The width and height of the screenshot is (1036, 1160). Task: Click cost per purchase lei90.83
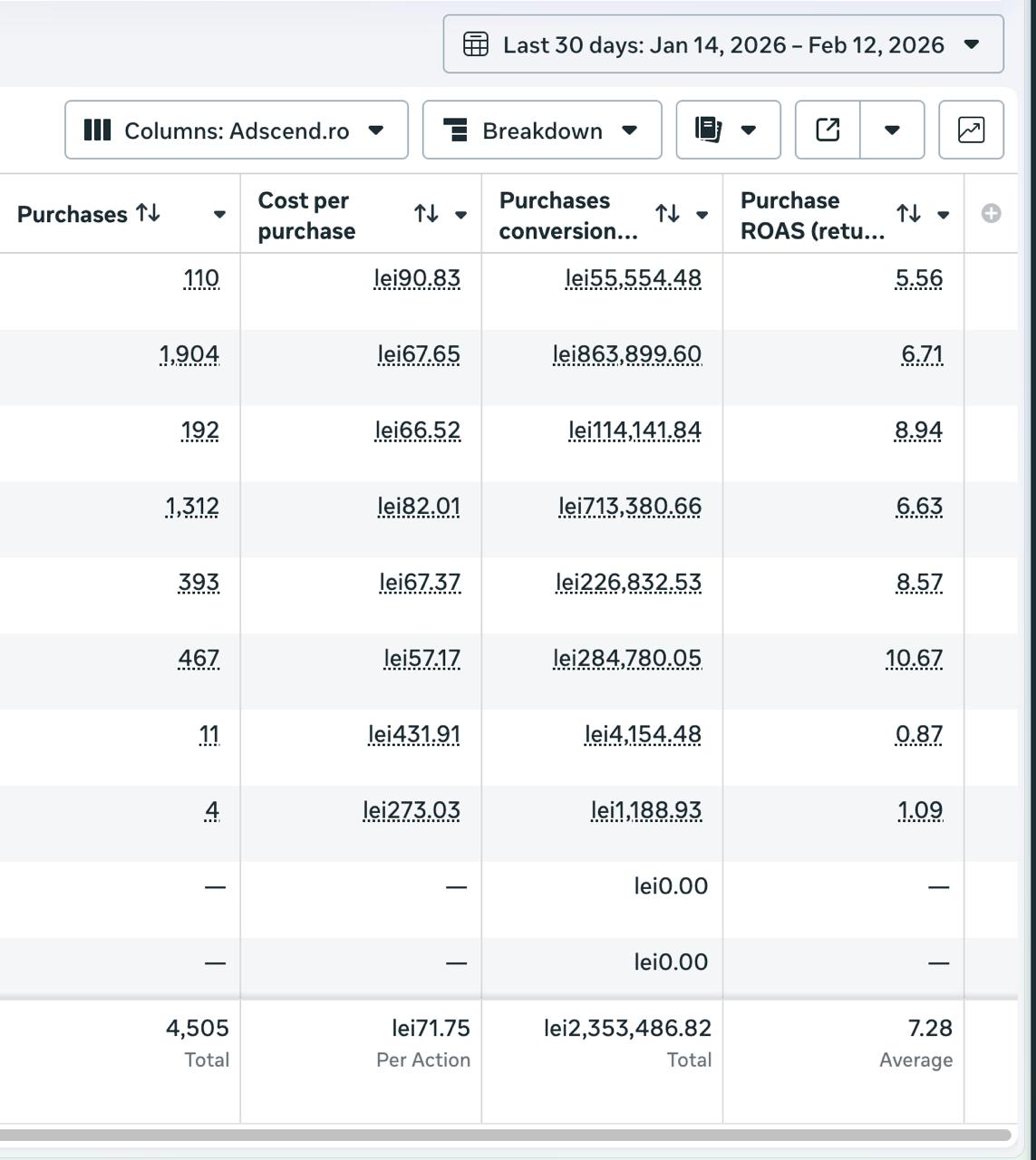(417, 278)
